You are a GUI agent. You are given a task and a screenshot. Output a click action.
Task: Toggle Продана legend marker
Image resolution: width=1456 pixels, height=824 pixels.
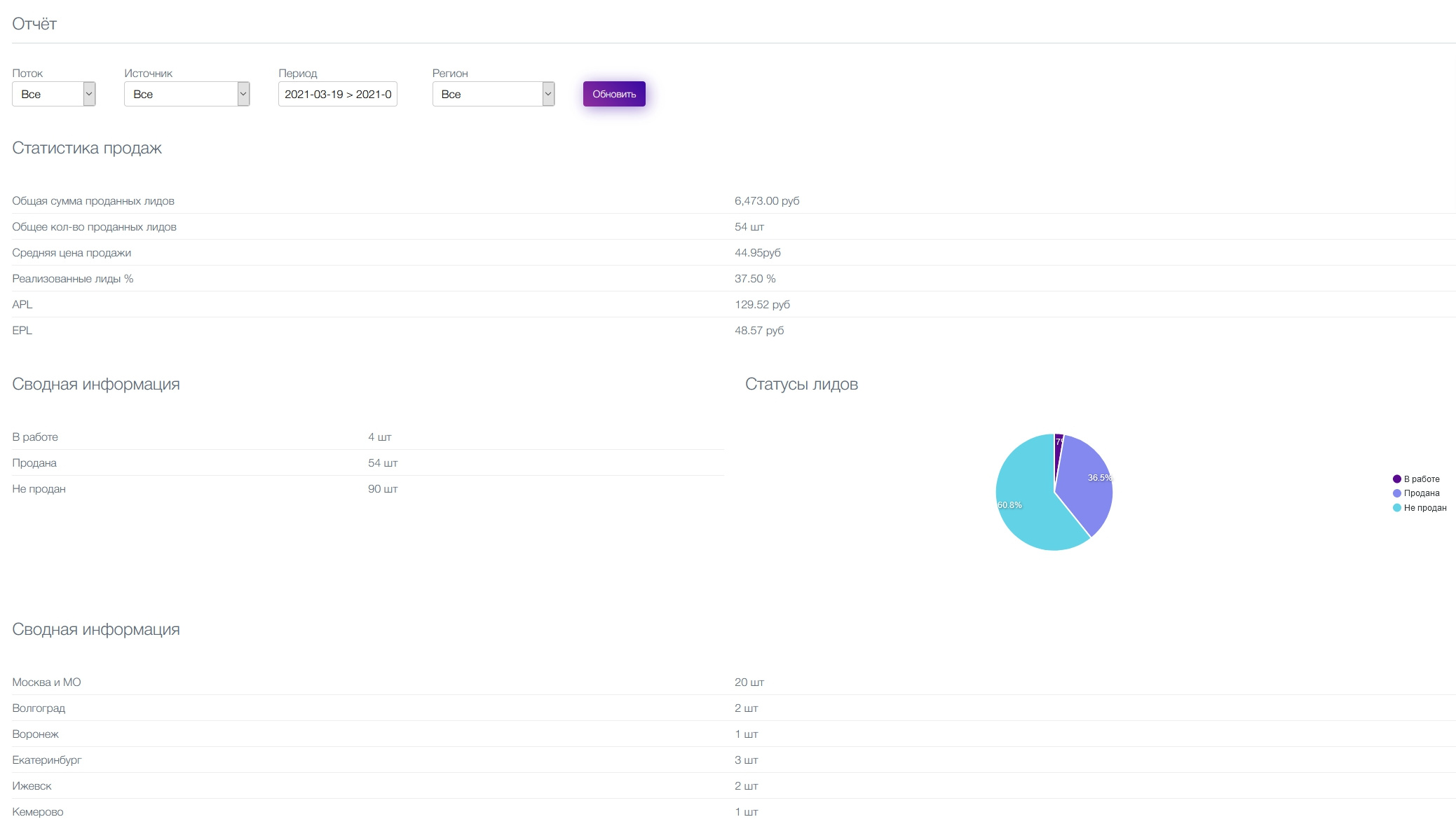click(1396, 493)
